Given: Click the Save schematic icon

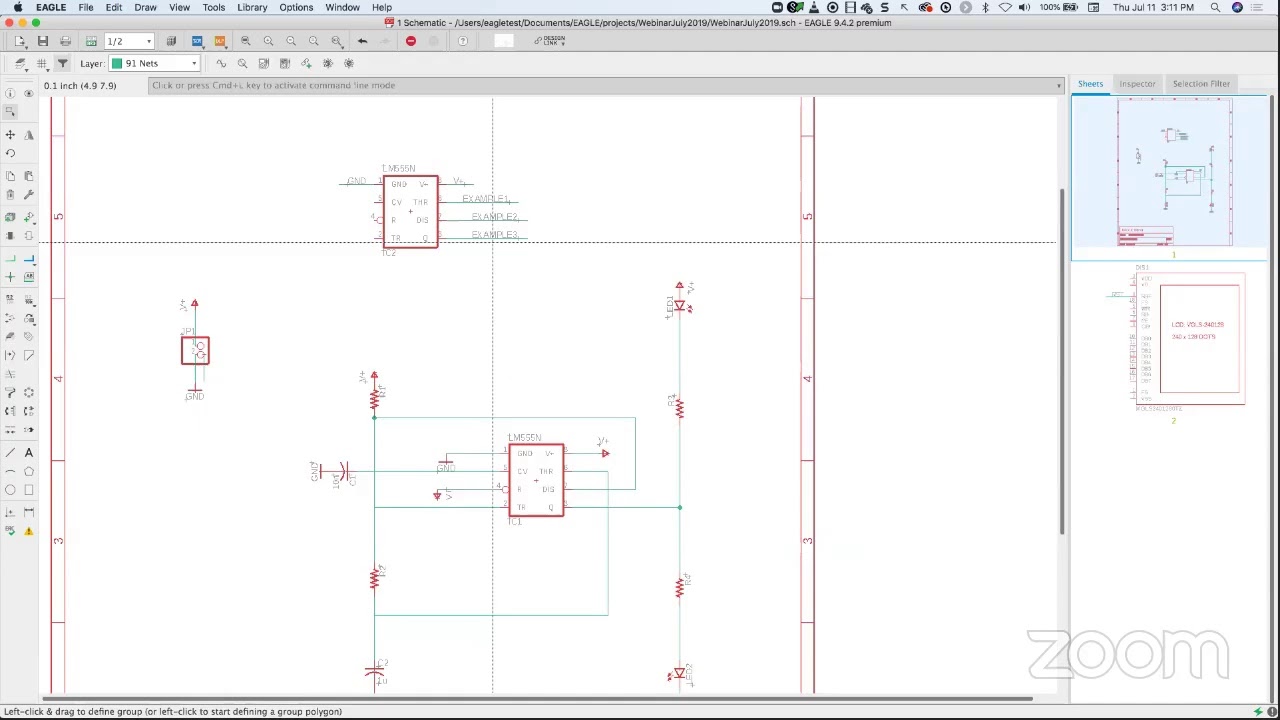Looking at the screenshot, I should point(43,41).
